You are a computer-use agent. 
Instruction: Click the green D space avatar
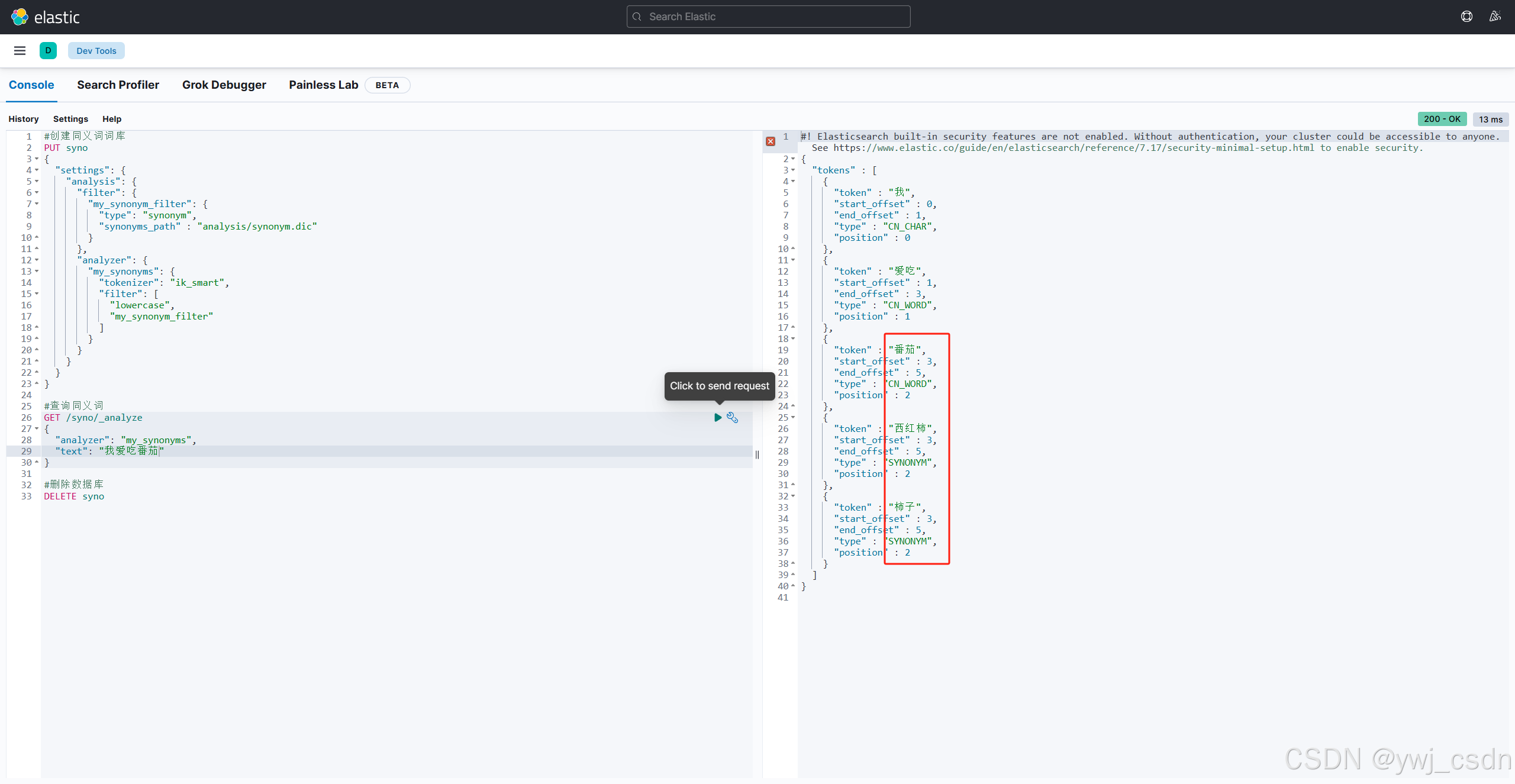48,51
